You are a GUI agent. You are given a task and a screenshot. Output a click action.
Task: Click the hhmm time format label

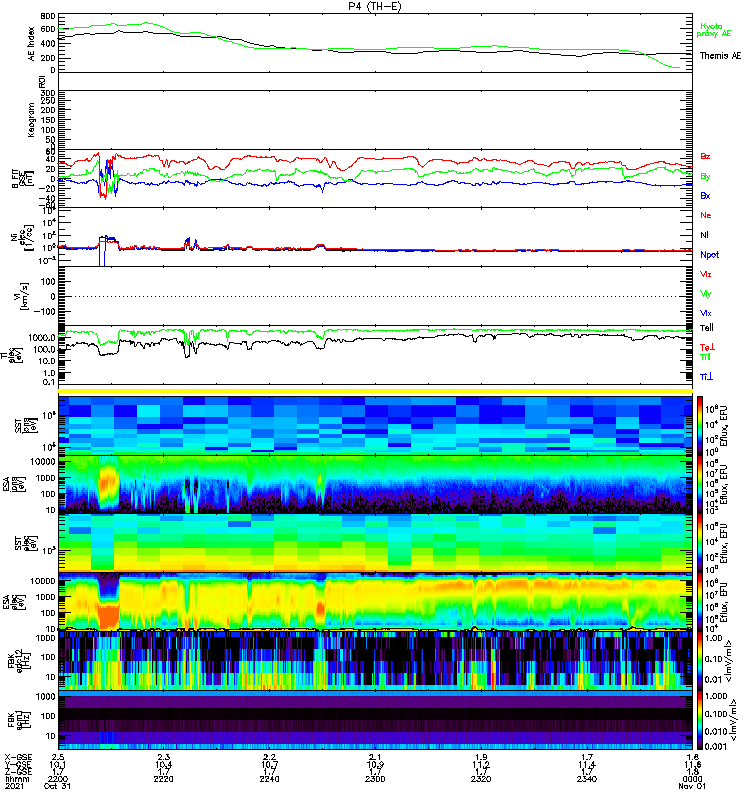click(17, 779)
